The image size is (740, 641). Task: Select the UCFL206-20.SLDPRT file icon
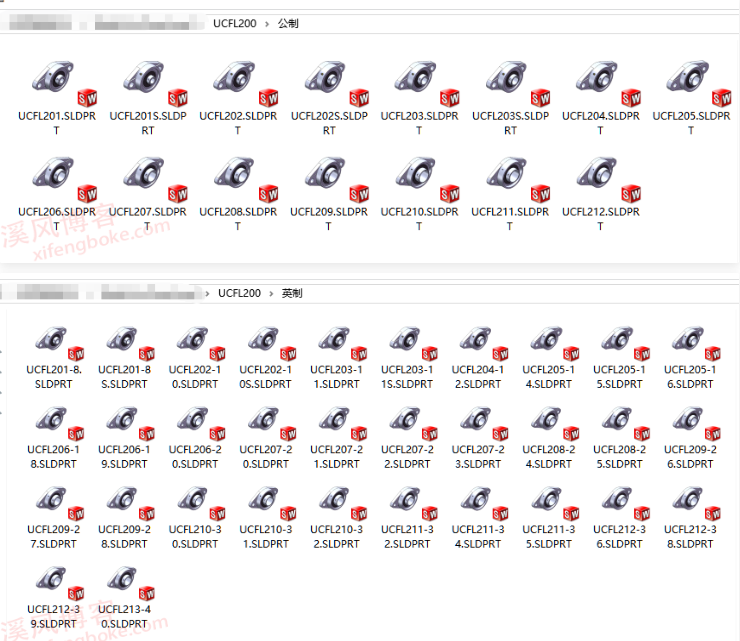pos(201,423)
